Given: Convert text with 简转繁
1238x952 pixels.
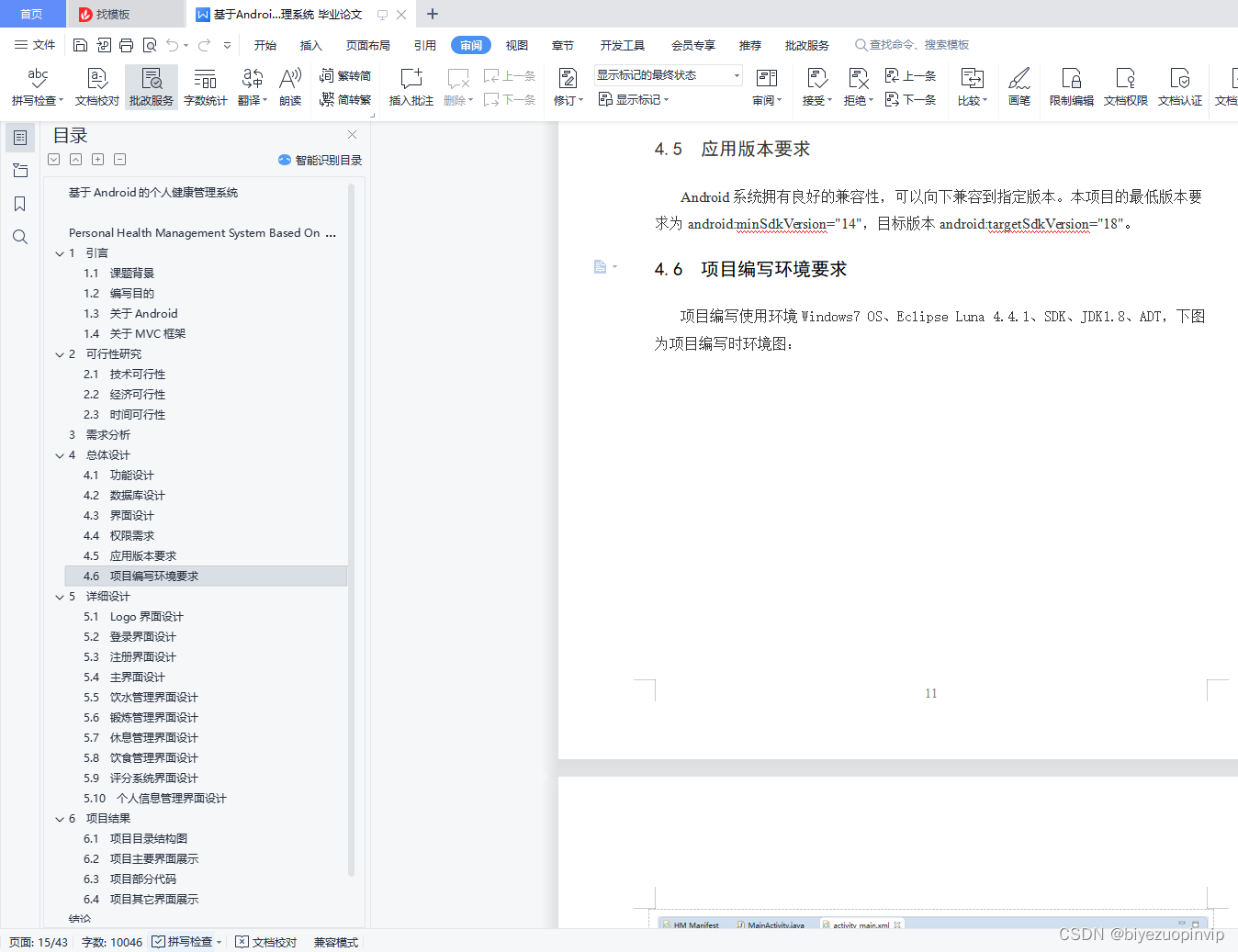Looking at the screenshot, I should tap(345, 99).
